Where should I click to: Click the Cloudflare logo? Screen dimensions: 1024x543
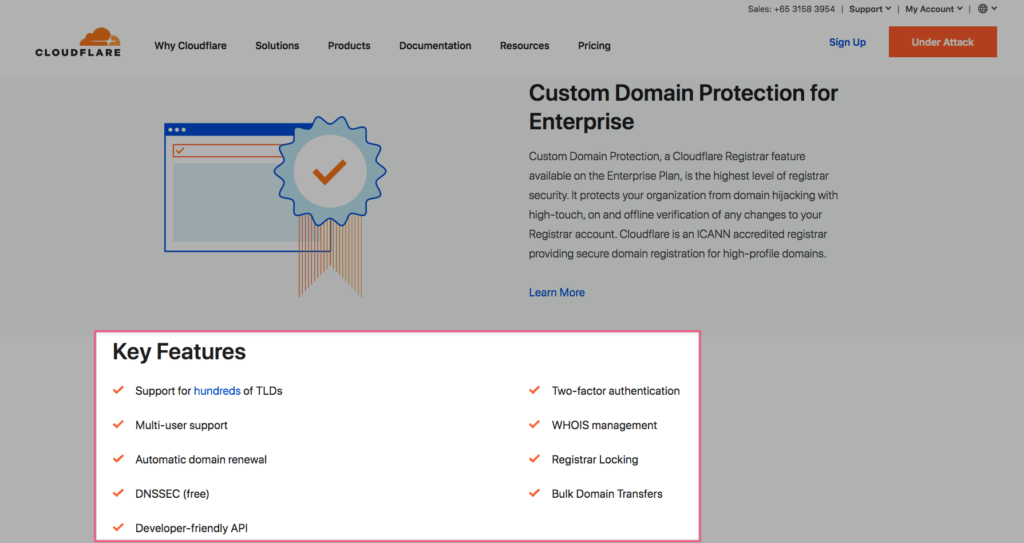pyautogui.click(x=78, y=42)
